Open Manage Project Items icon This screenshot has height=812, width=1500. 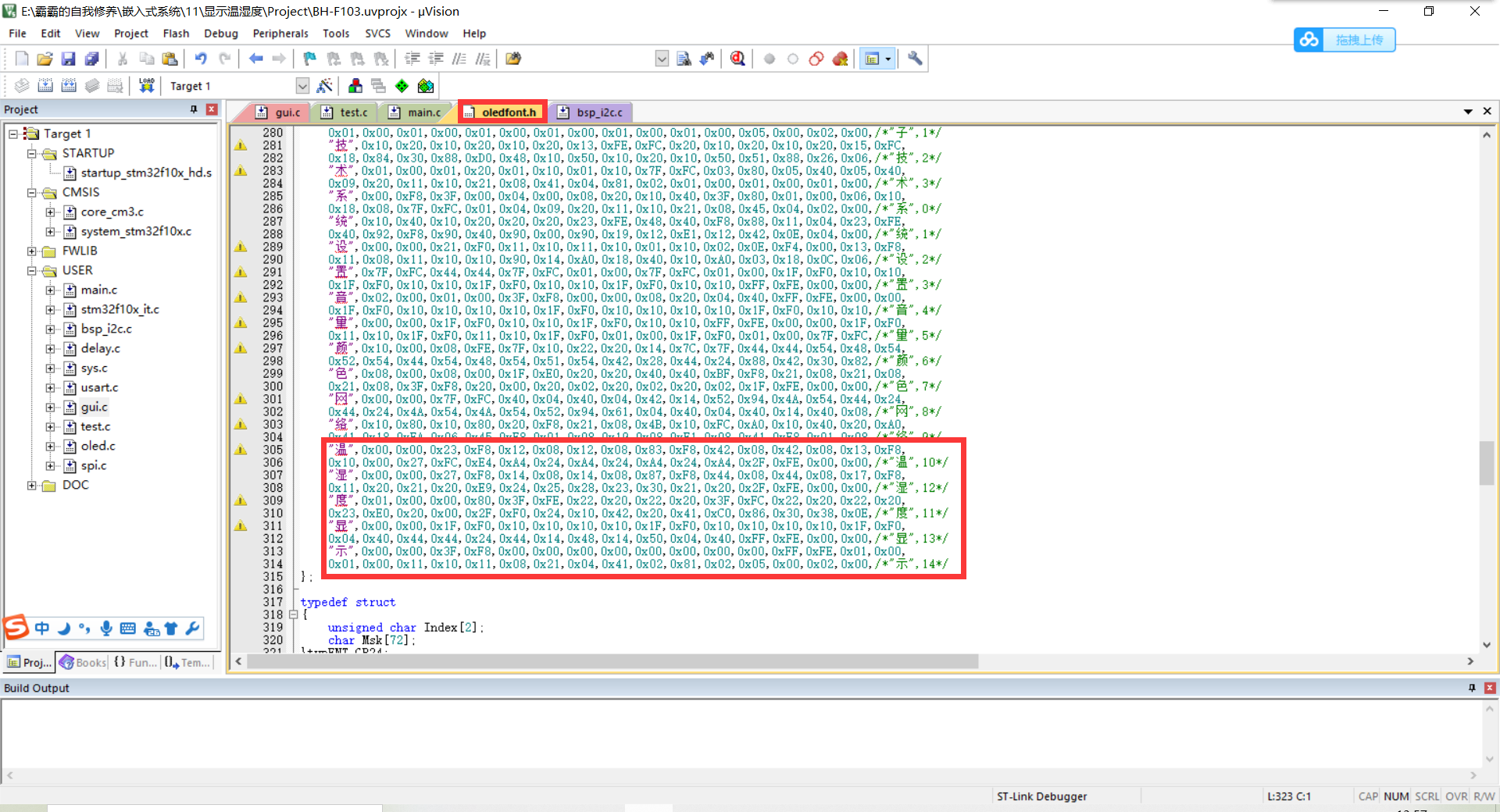point(355,86)
